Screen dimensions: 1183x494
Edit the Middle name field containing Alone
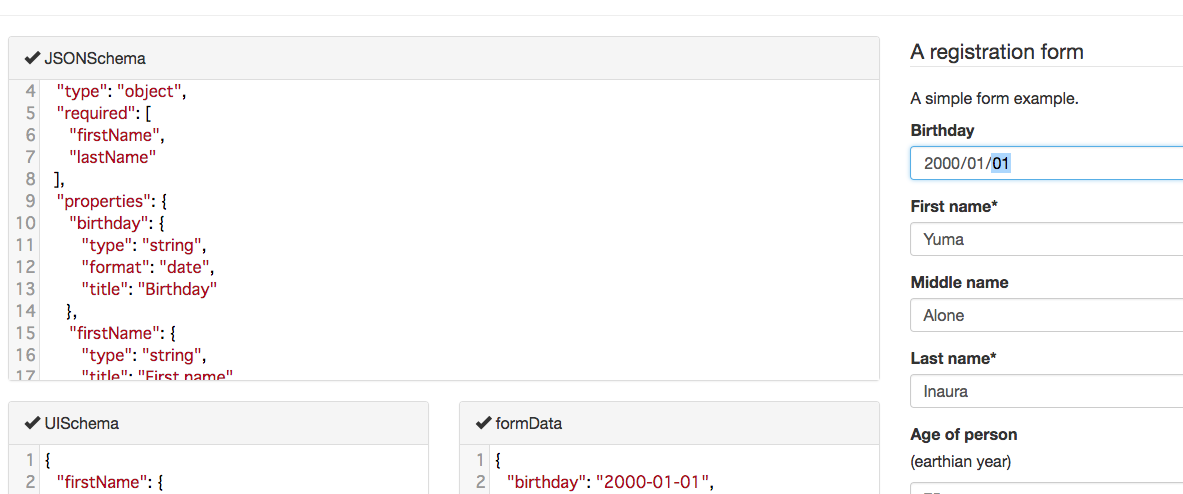coord(1046,315)
